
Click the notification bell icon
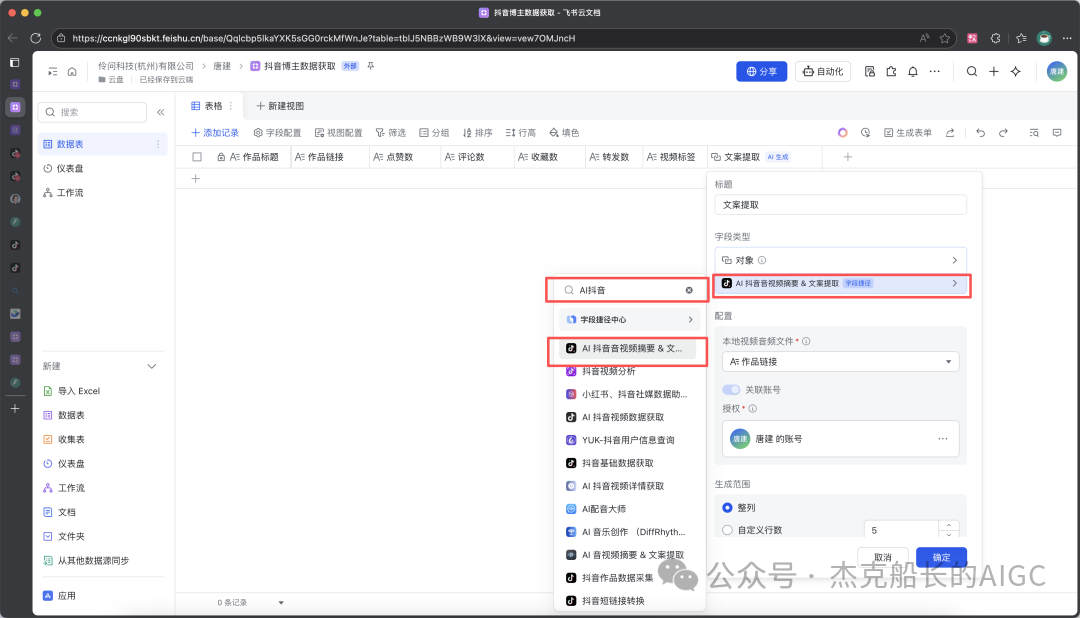pos(913,72)
